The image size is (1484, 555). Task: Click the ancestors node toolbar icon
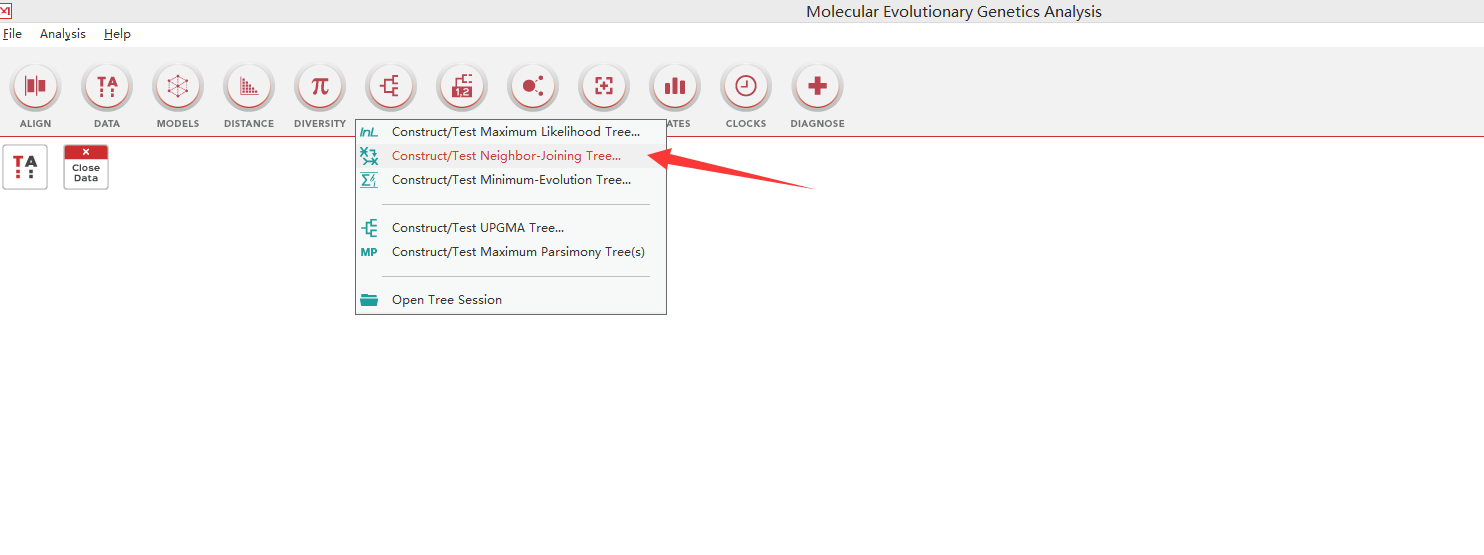[532, 87]
